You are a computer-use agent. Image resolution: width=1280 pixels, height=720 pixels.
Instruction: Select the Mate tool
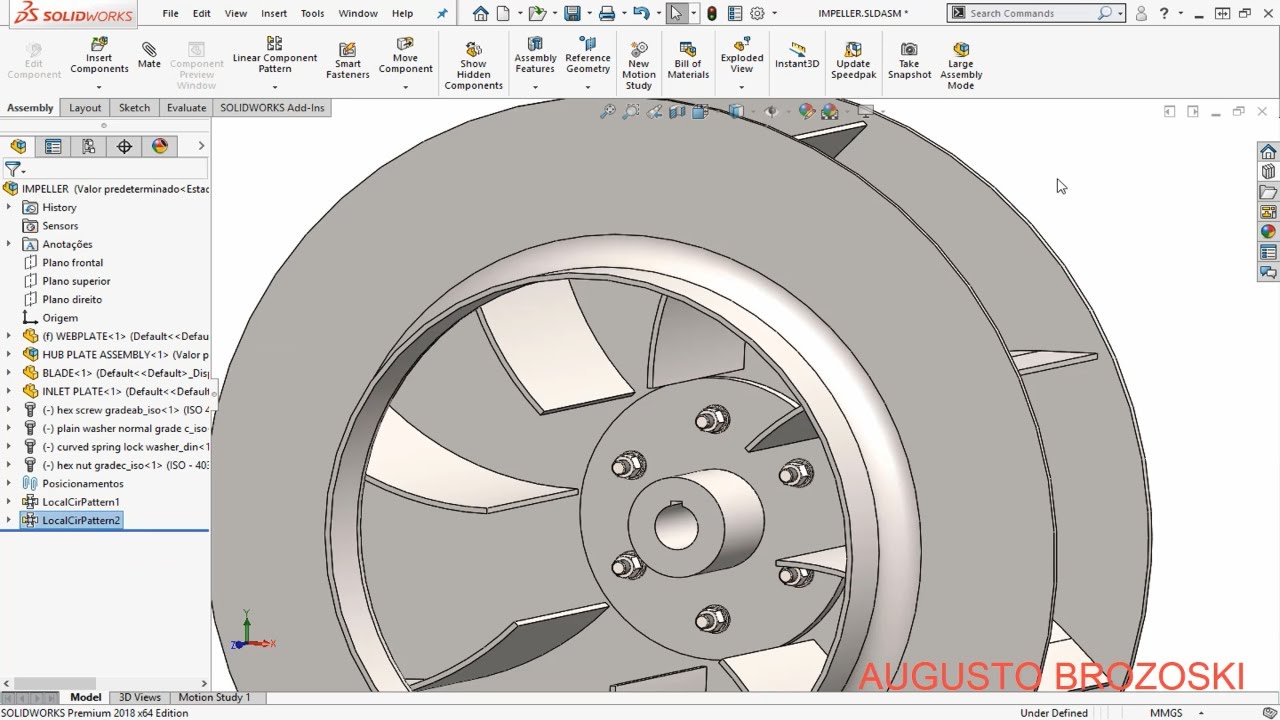pos(149,56)
